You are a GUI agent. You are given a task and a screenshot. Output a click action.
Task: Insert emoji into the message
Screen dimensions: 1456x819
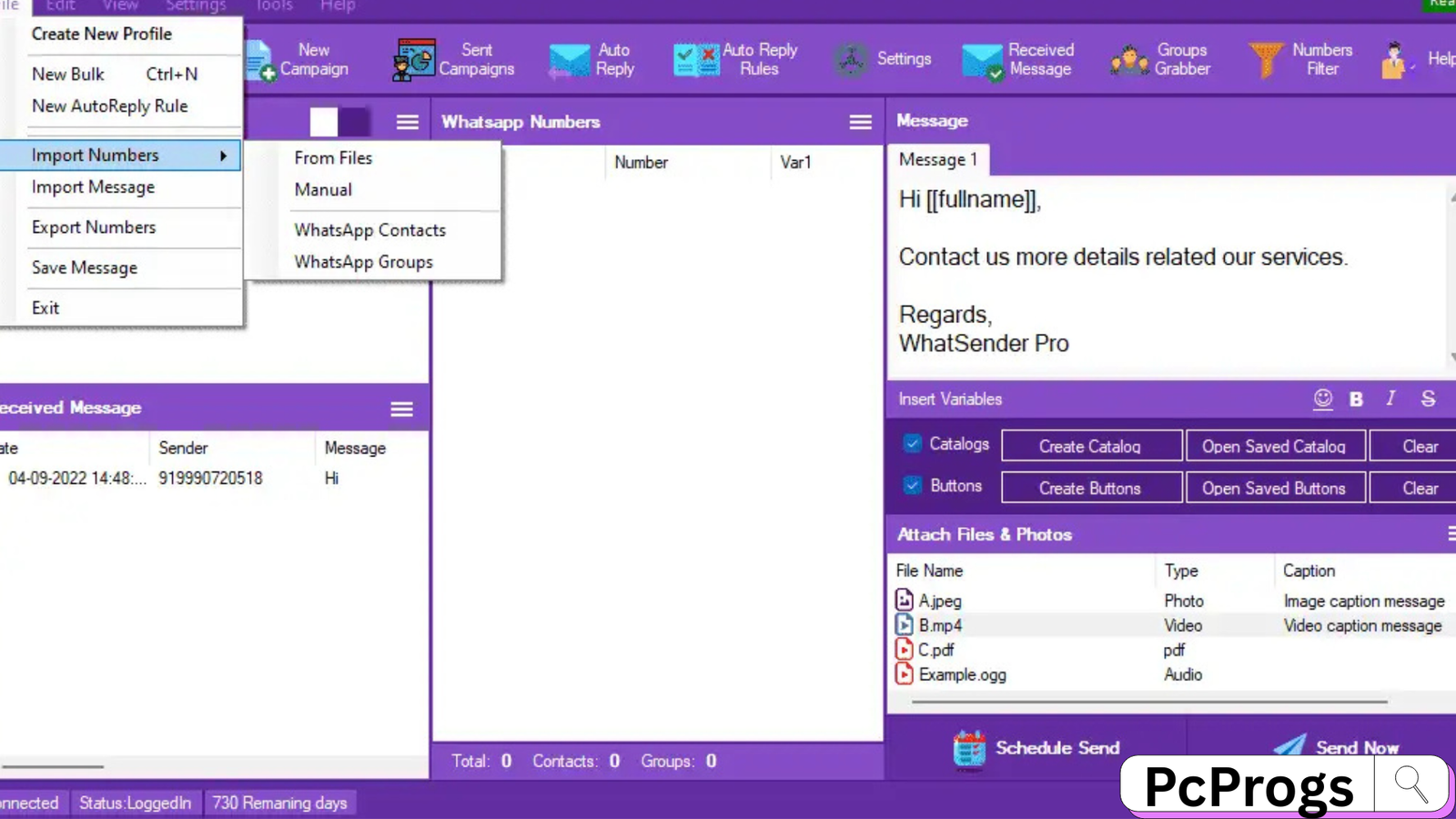point(1323,399)
